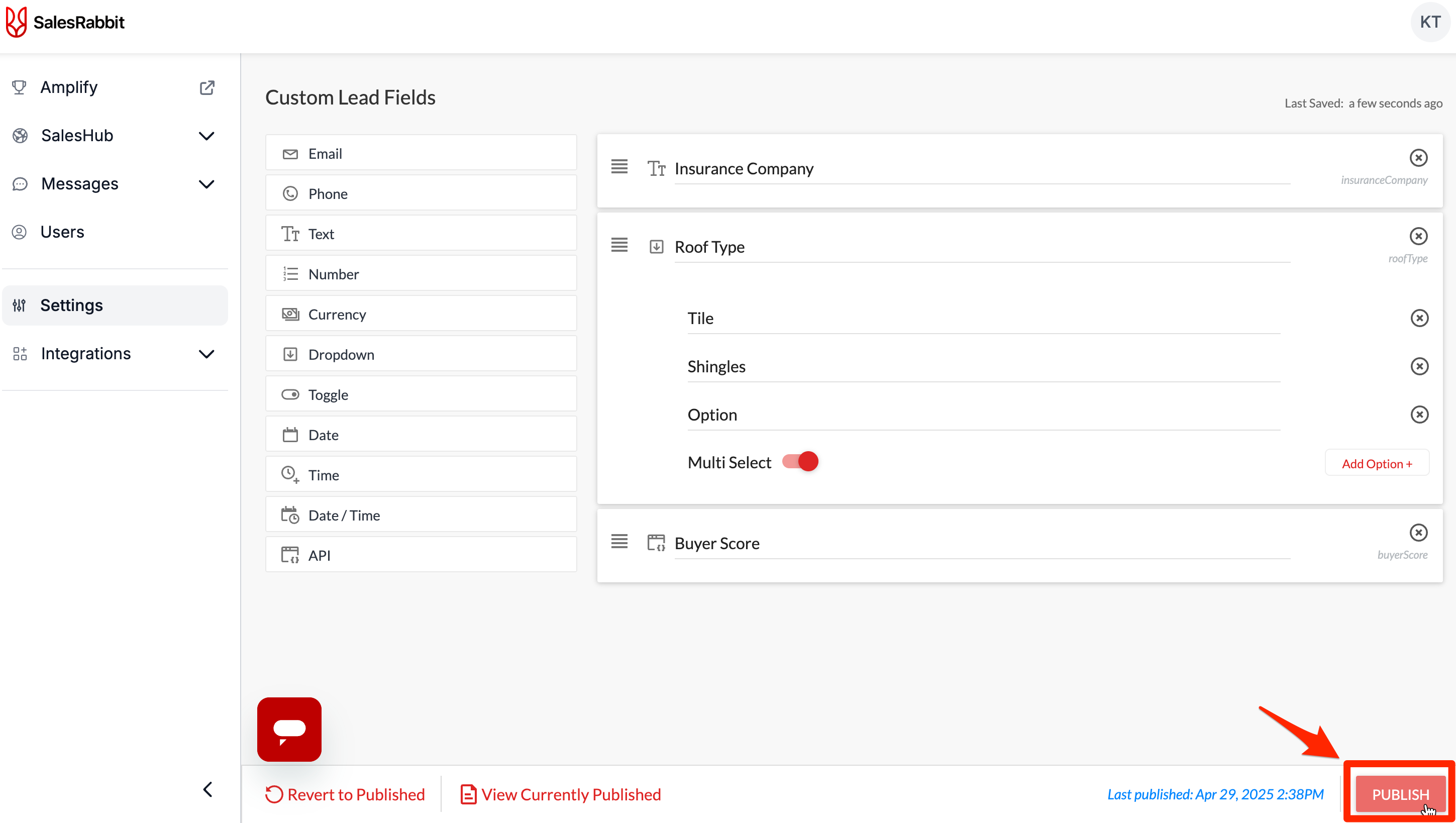Click the PUBLISH button
This screenshot has width=1456, height=823.
(1400, 794)
